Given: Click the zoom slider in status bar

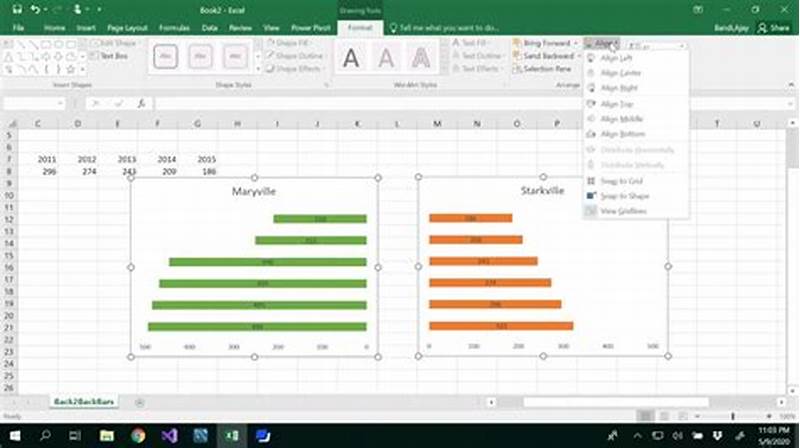Looking at the screenshot, I should 733,417.
